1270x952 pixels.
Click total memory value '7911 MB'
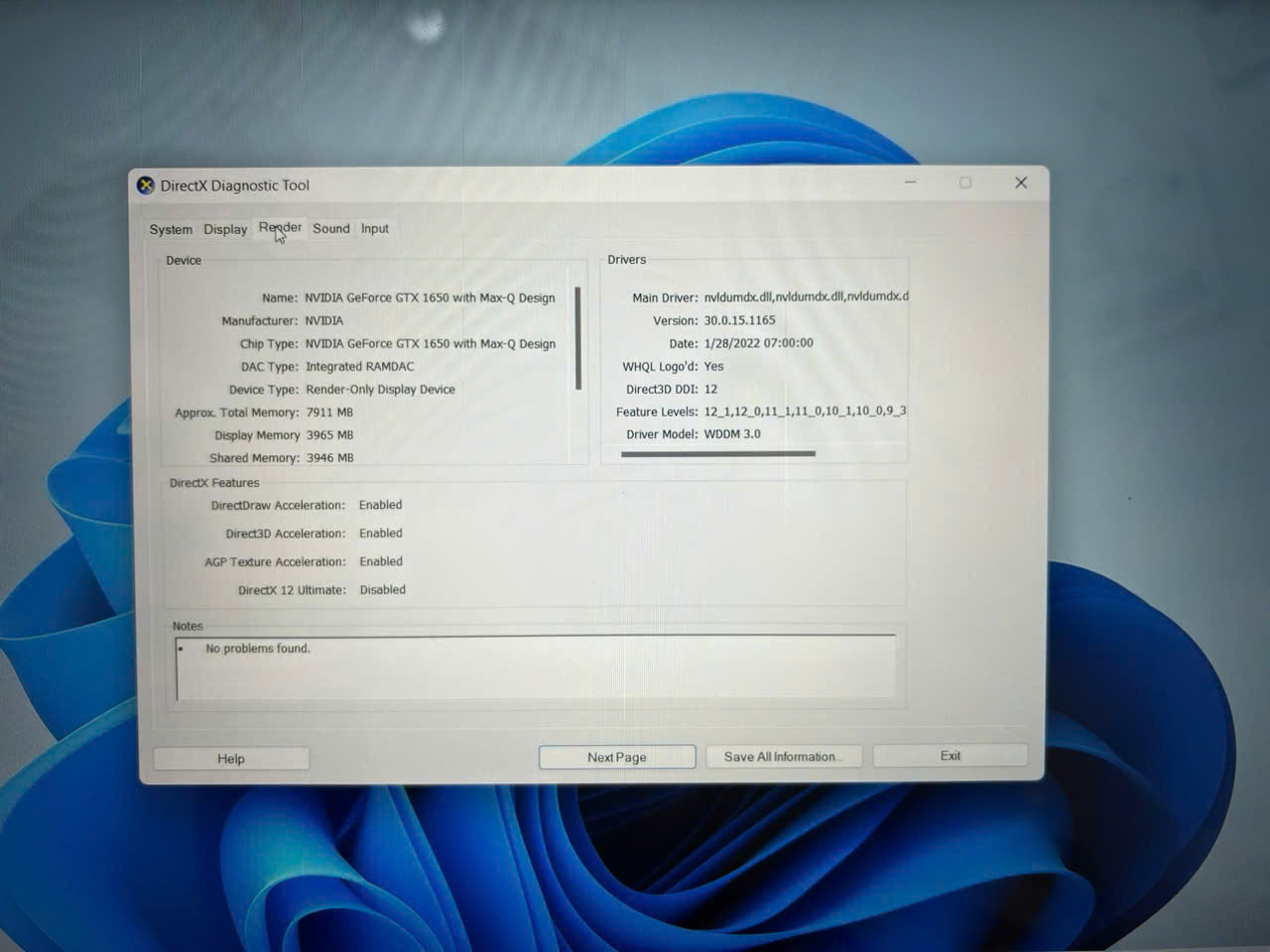(x=329, y=412)
